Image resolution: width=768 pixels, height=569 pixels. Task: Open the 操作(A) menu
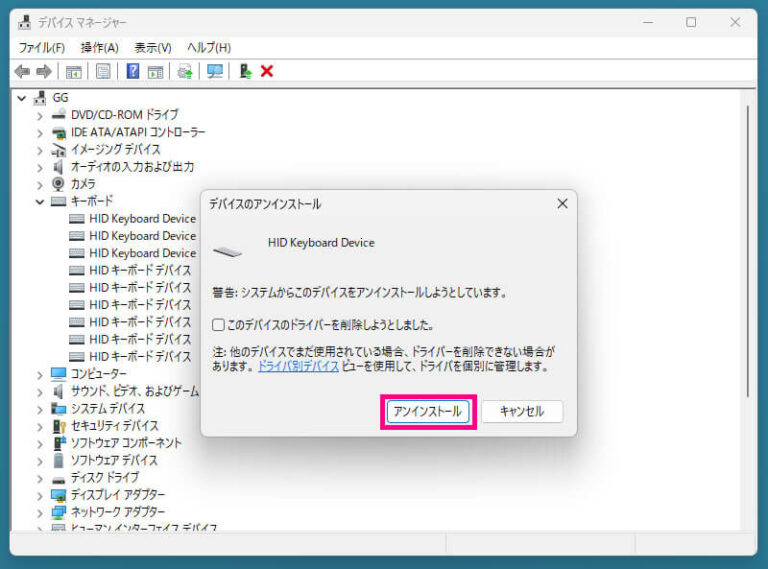point(100,47)
